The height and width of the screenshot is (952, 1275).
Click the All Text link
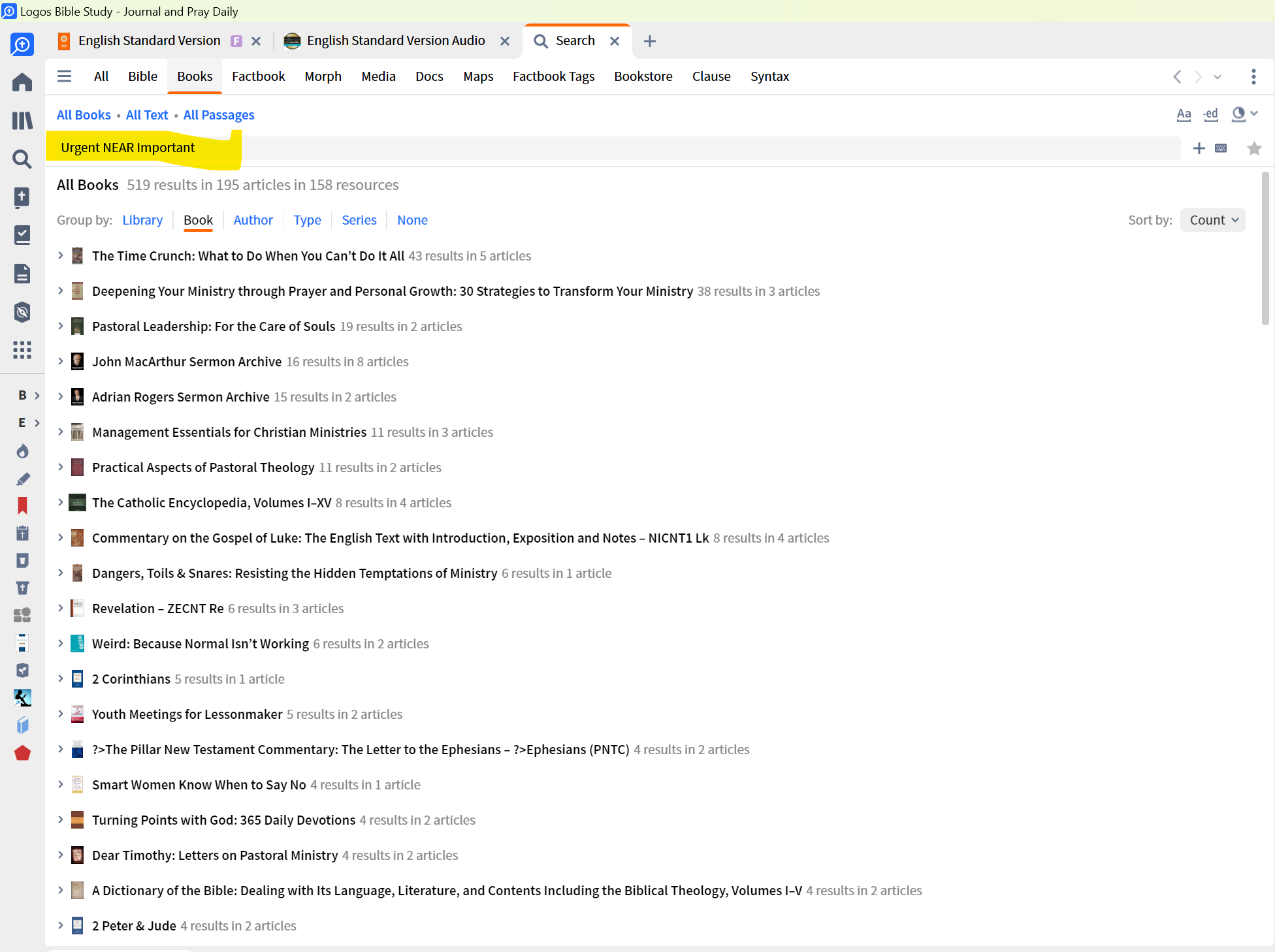147,115
